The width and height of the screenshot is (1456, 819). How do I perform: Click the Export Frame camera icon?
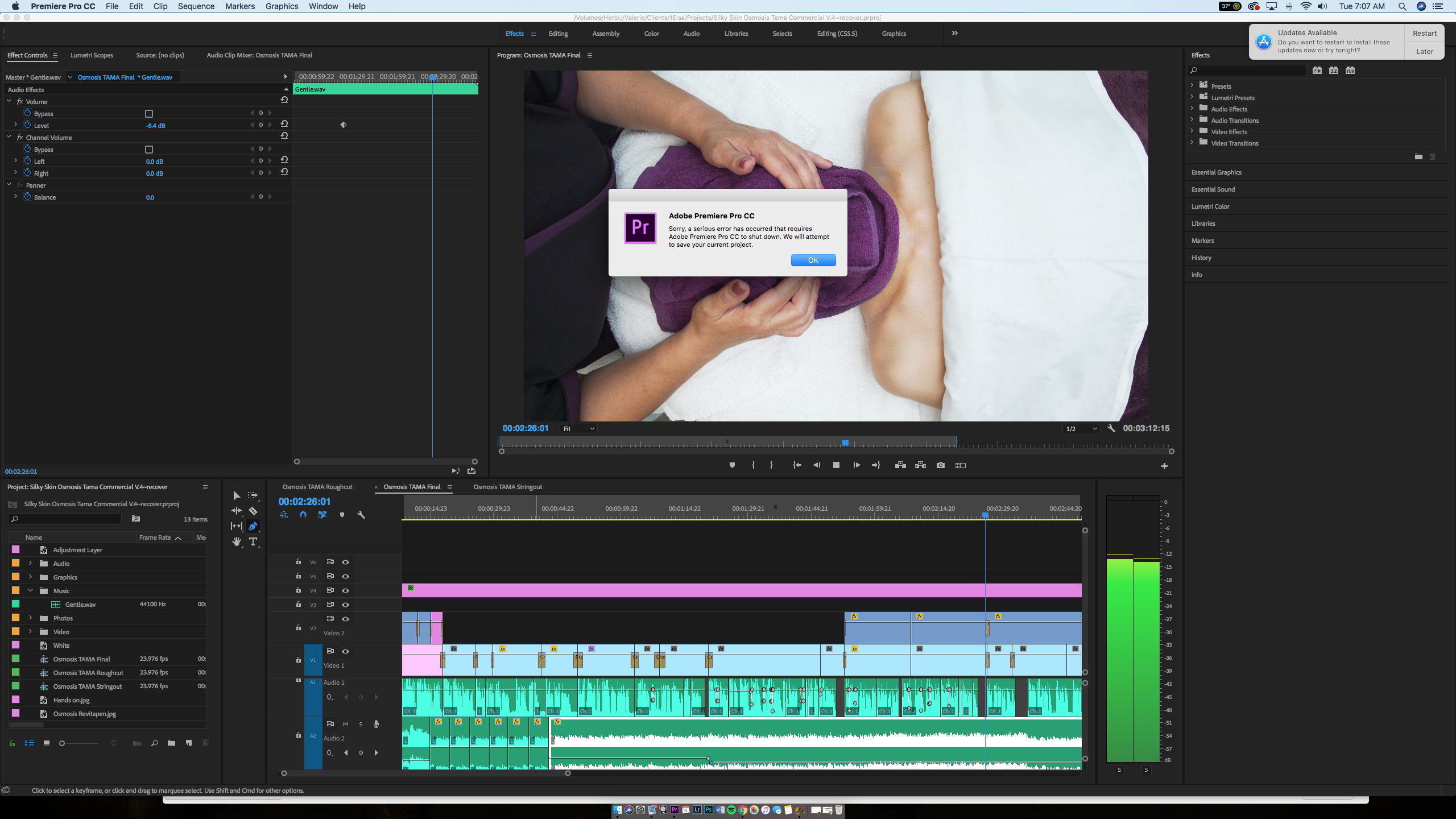tap(940, 465)
